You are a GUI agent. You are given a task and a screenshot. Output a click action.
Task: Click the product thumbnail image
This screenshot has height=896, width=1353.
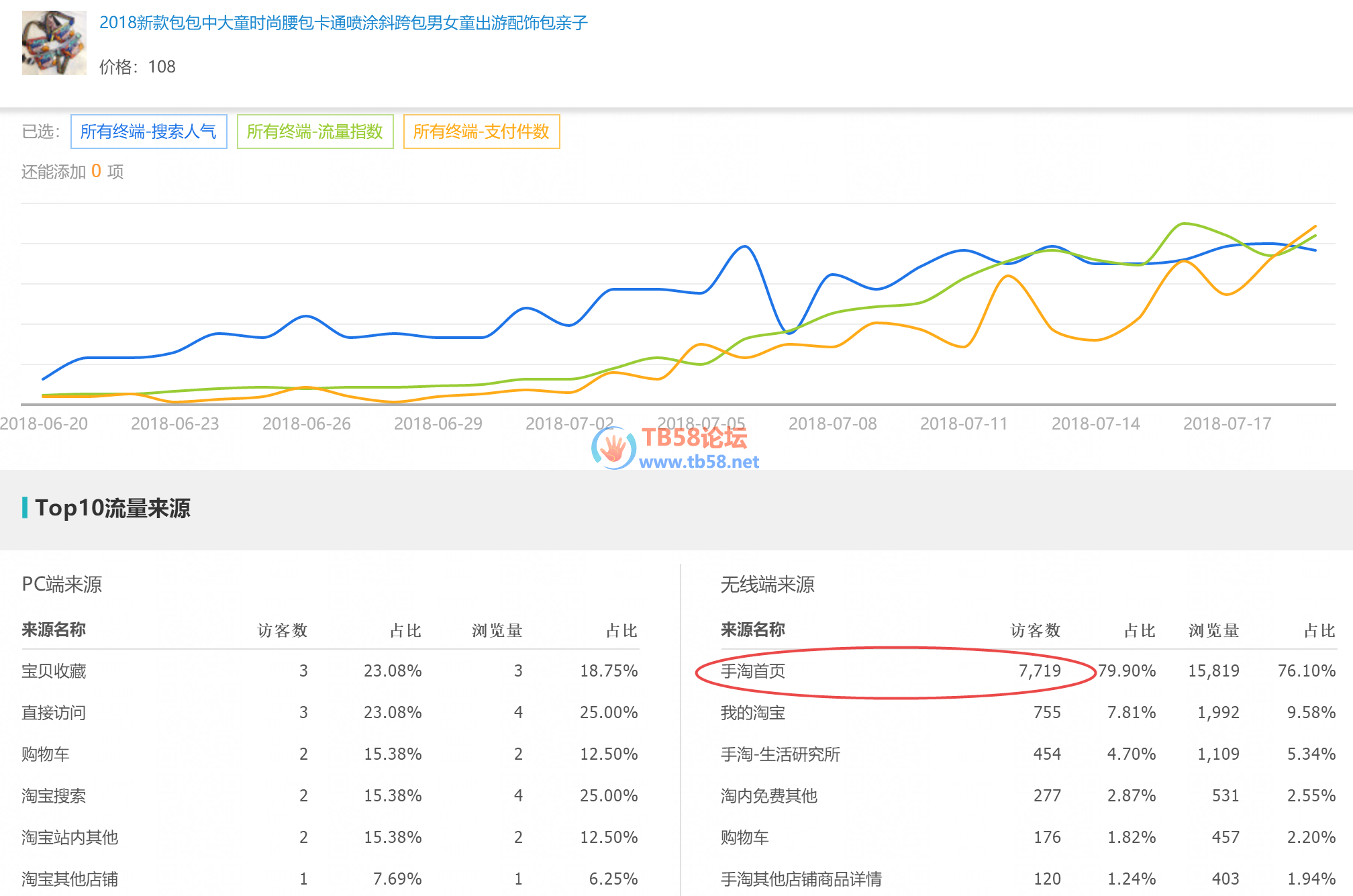pyautogui.click(x=54, y=43)
